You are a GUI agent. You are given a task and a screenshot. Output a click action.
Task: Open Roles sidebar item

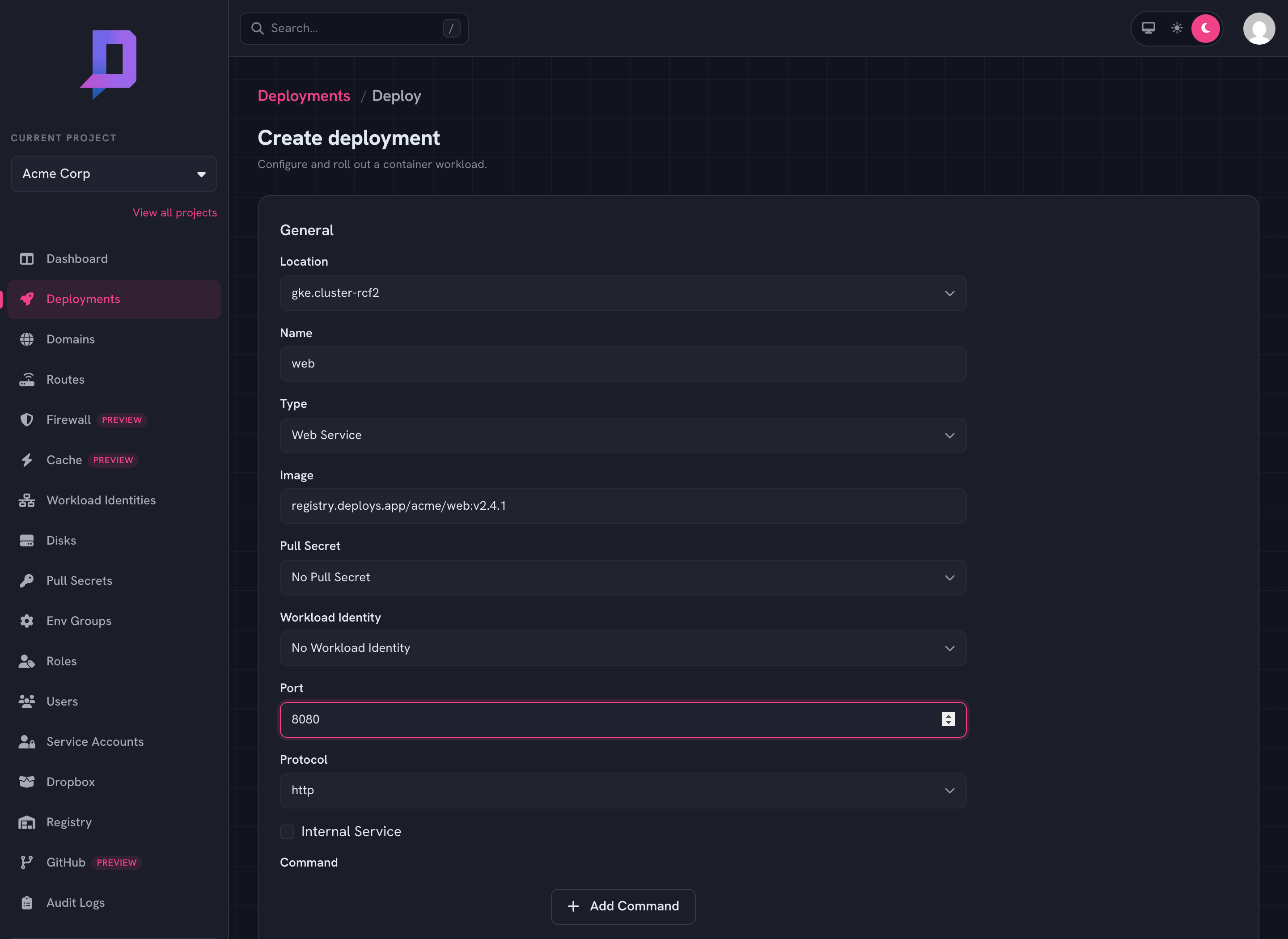tap(114, 661)
